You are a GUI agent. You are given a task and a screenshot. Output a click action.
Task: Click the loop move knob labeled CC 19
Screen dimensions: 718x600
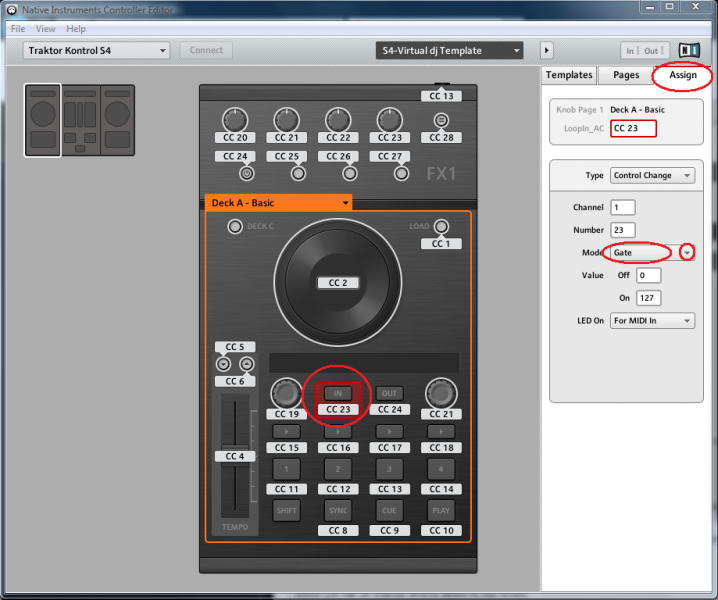click(x=286, y=393)
